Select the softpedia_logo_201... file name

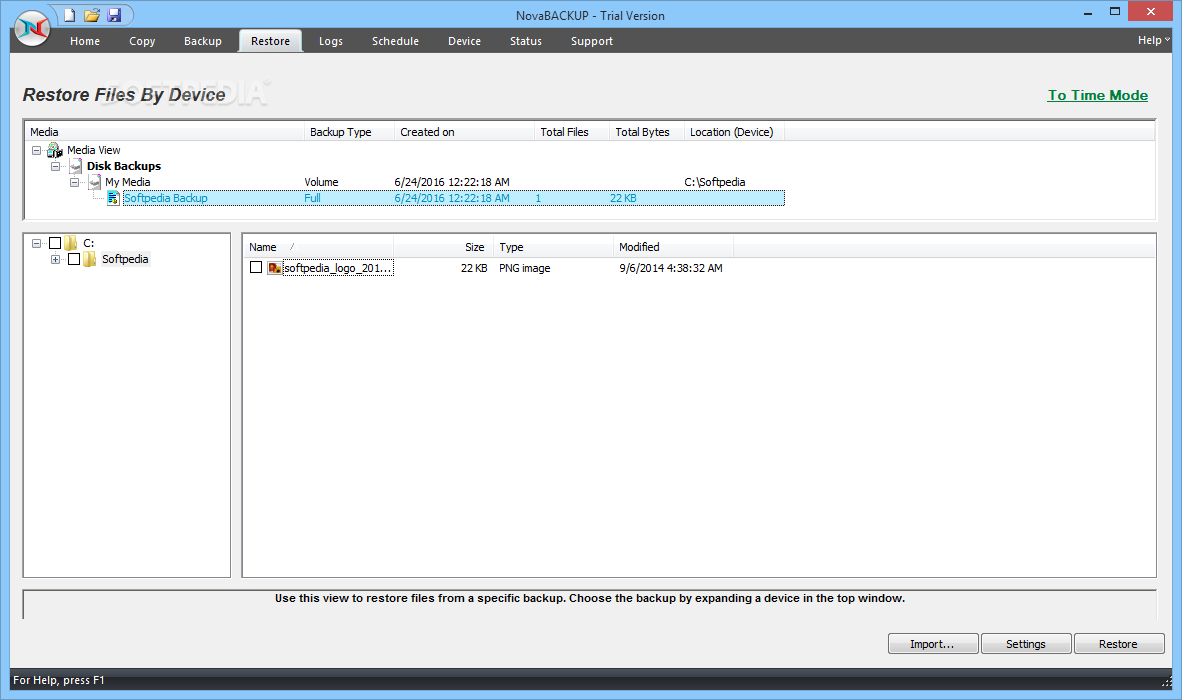pyautogui.click(x=338, y=267)
